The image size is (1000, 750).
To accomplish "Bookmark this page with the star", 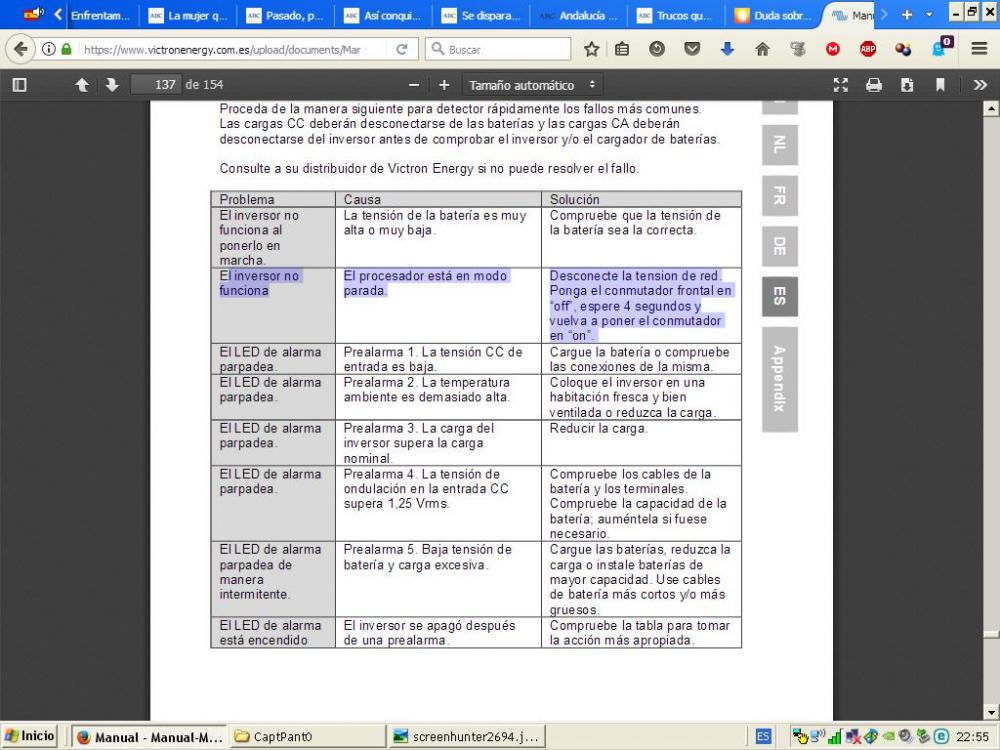I will 592,49.
